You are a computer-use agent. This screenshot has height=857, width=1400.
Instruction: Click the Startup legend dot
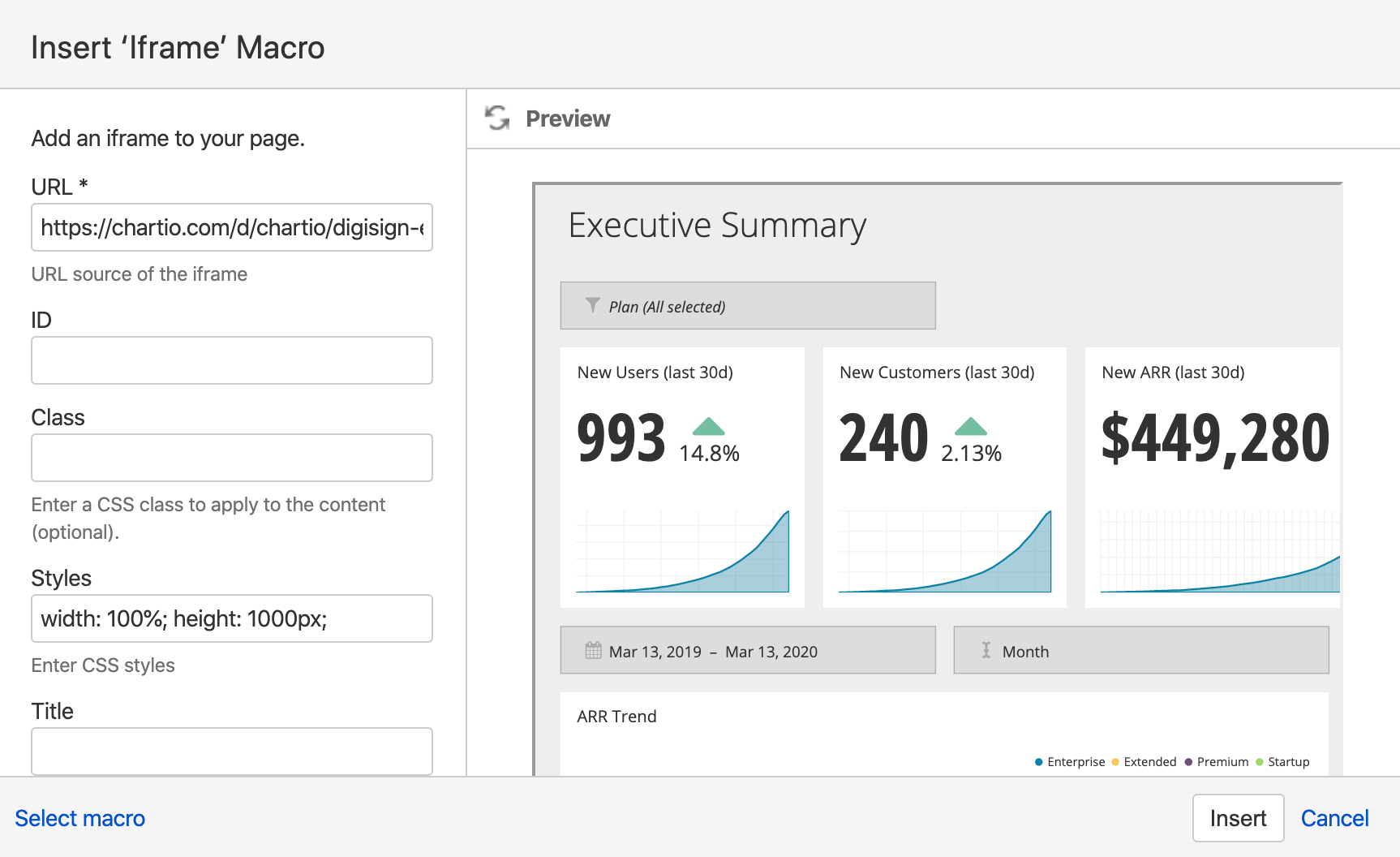1260,762
